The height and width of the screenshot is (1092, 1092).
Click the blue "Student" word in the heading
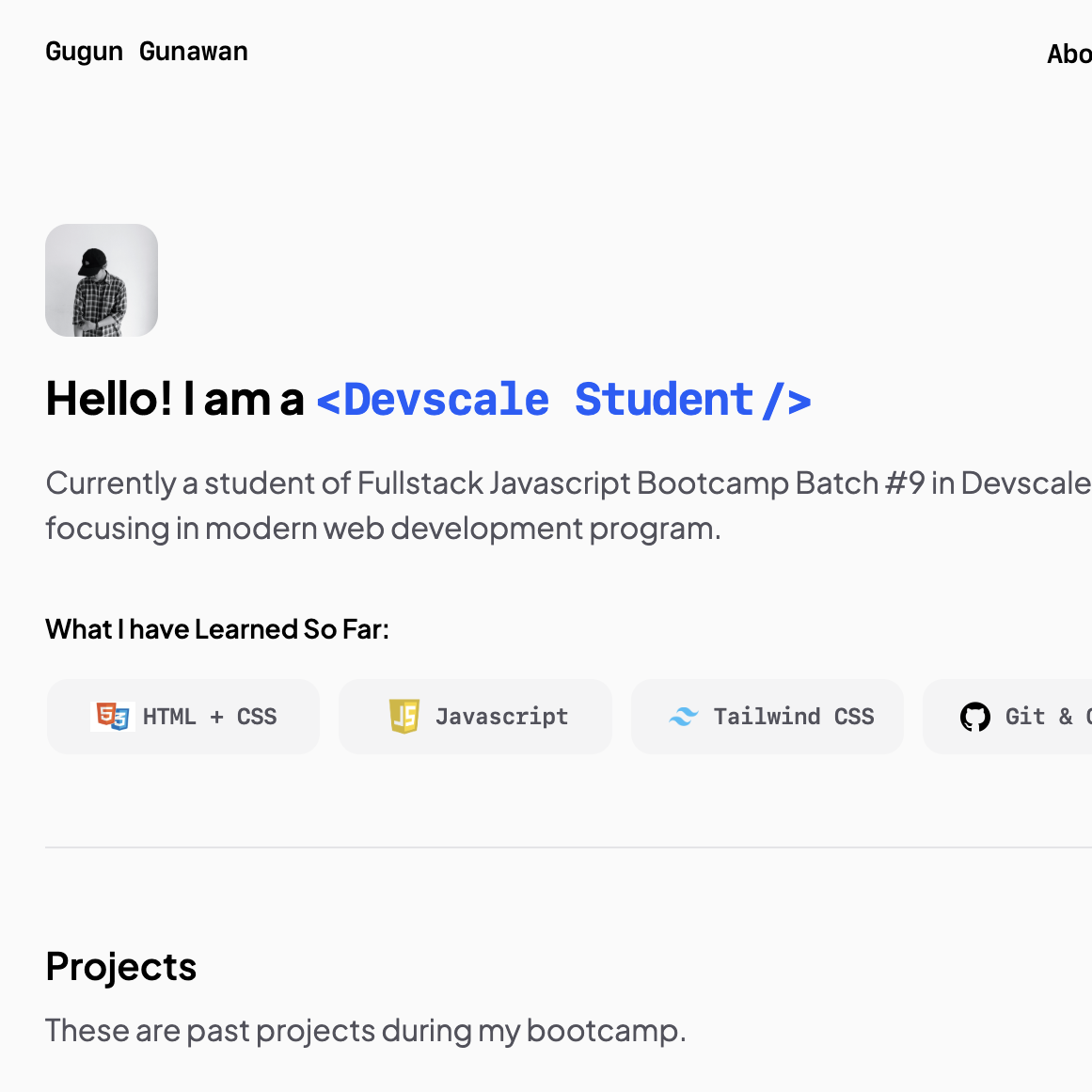(664, 400)
